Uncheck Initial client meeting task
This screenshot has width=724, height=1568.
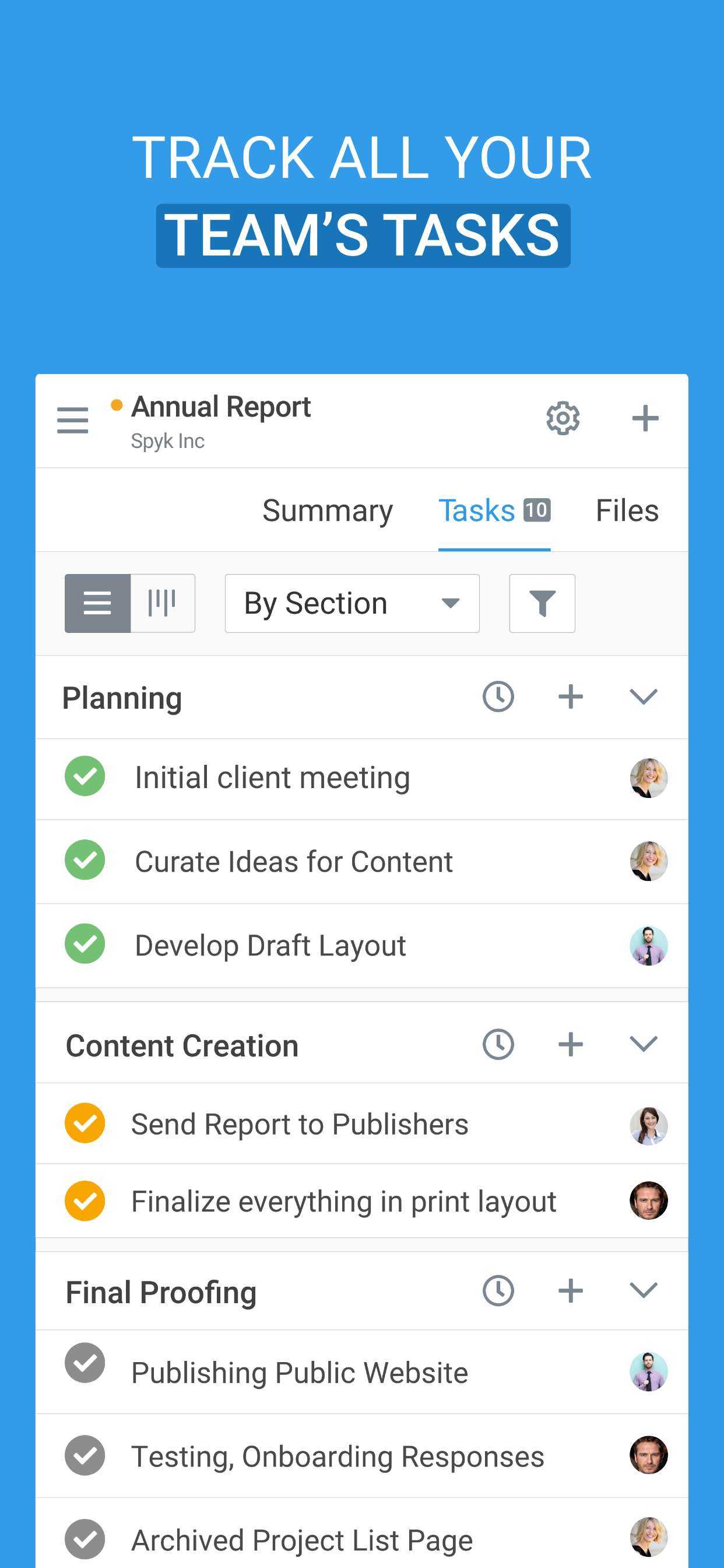pos(85,776)
